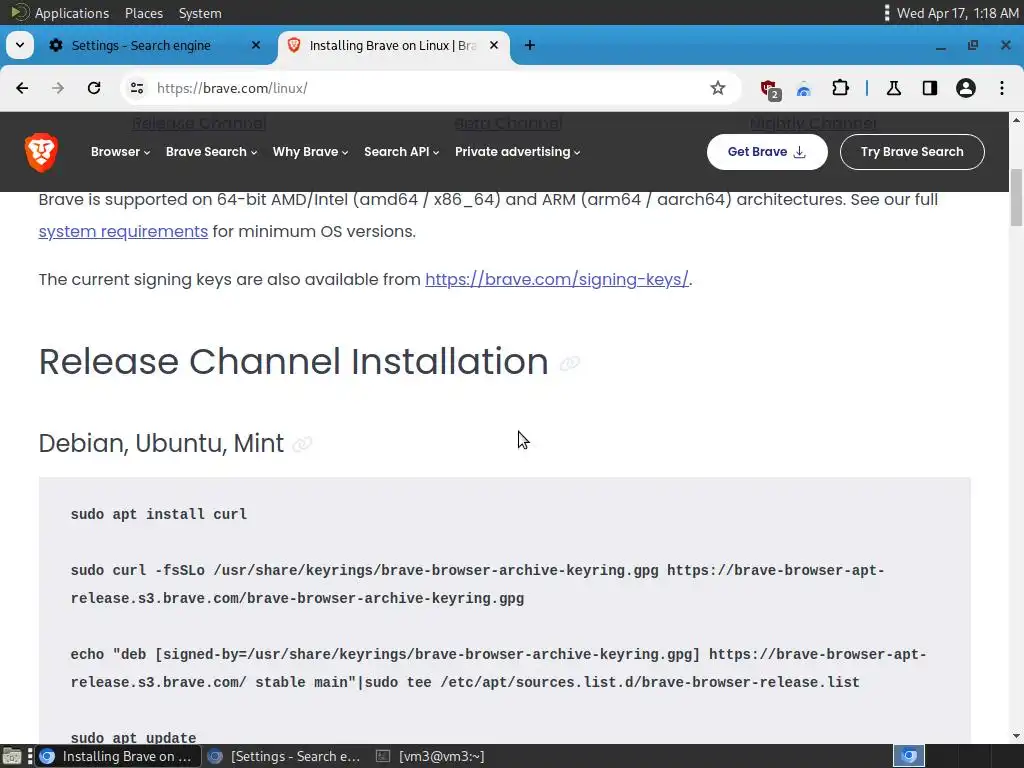Toggle the browser side panel
Screen dimensions: 1024x768
tap(929, 88)
